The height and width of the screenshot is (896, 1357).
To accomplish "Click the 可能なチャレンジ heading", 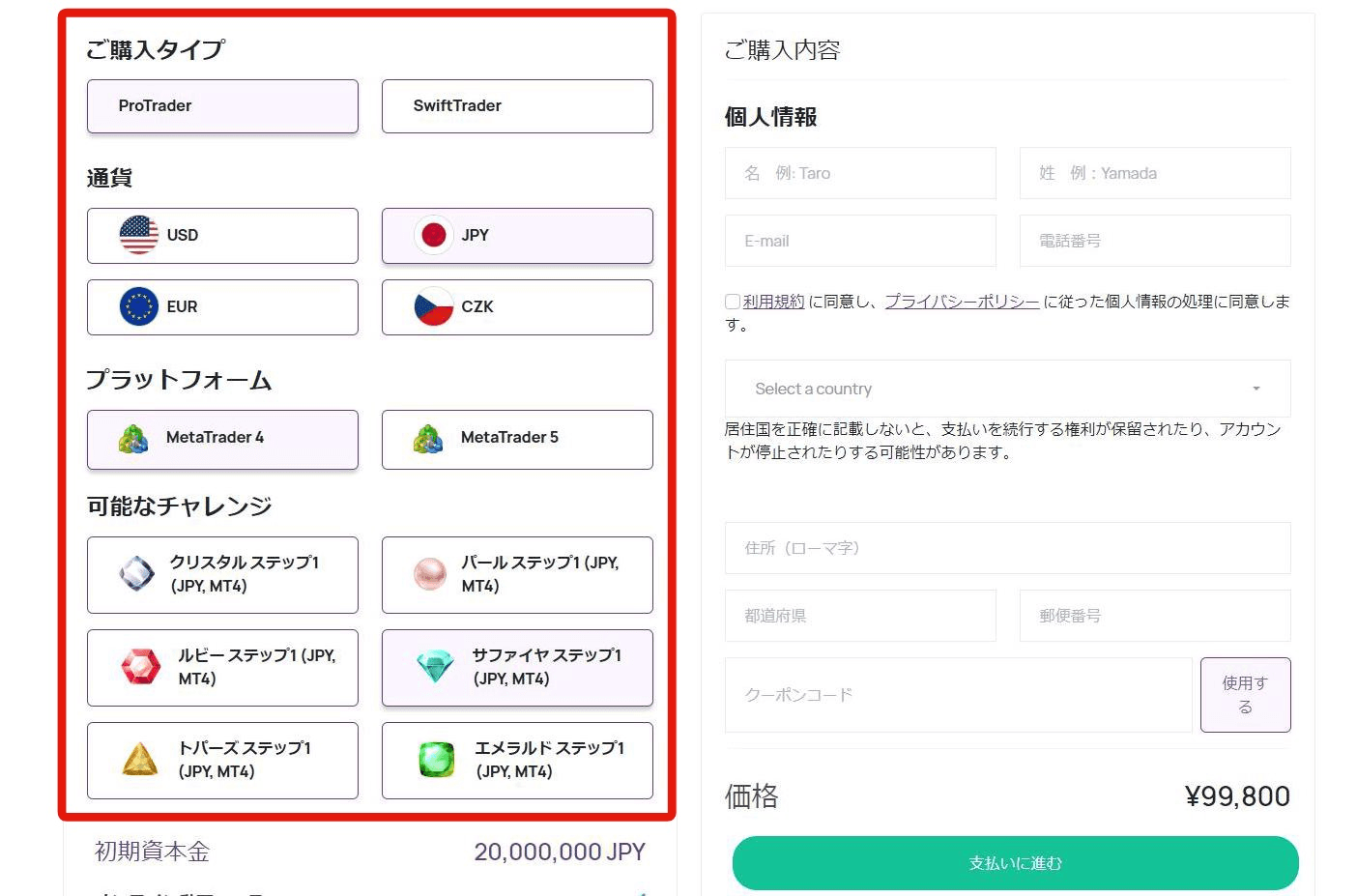I will (x=180, y=506).
